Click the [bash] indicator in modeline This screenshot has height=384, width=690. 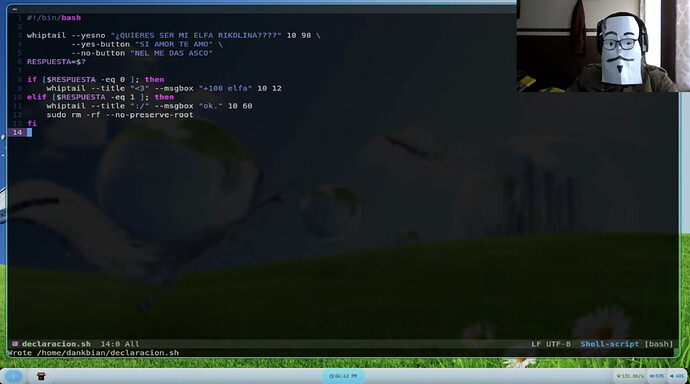coord(659,344)
